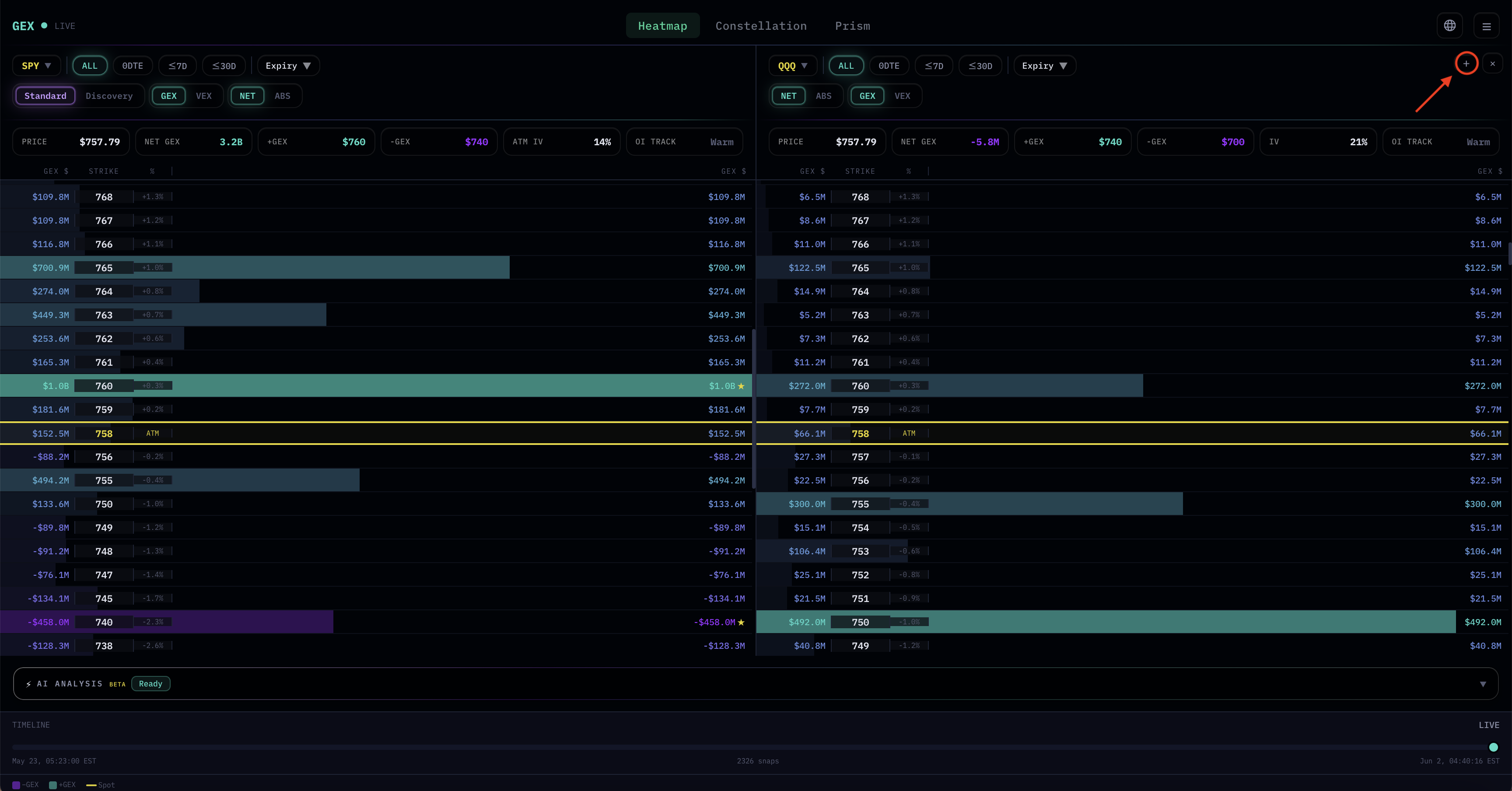Viewport: 1512px width, 791px height.
Task: Click the STRIKE column header in QQQ panel
Action: pos(860,171)
